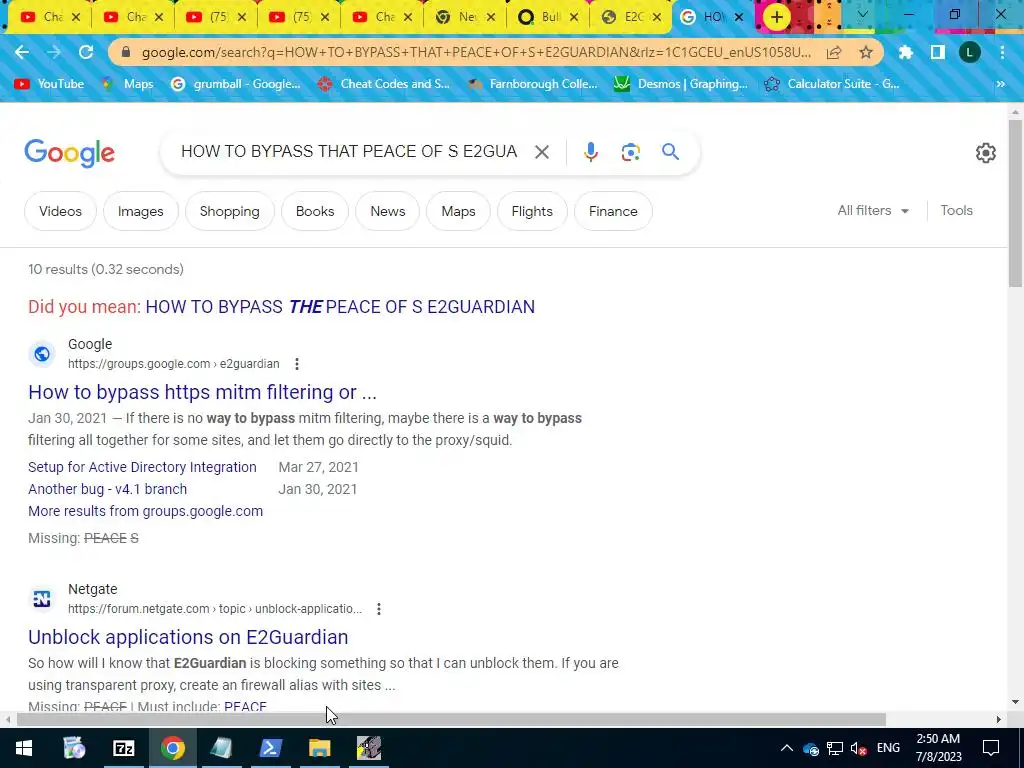Screen dimensions: 1024x768
Task: Click inside the Google search text field
Action: [349, 152]
